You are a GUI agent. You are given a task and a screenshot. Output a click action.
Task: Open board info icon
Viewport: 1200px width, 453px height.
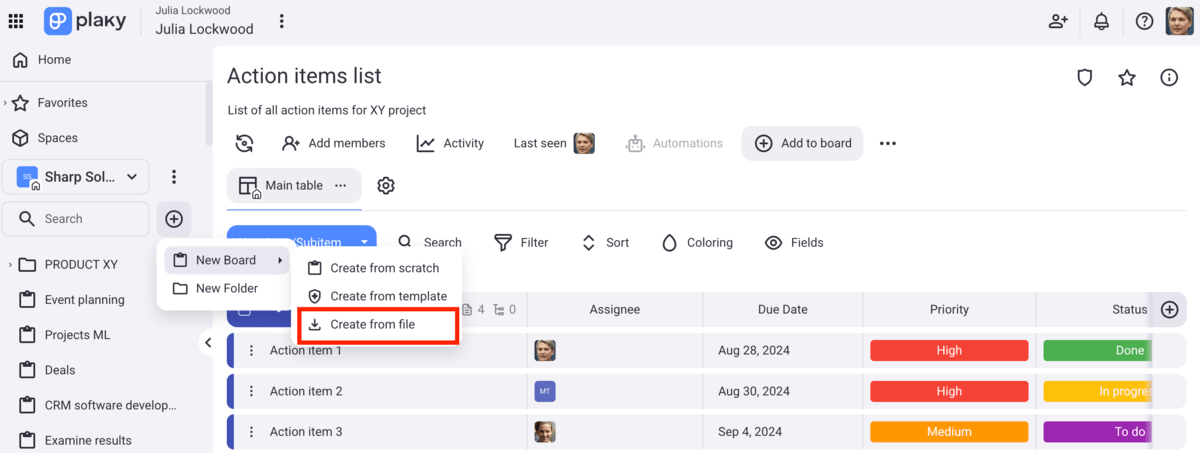1169,78
